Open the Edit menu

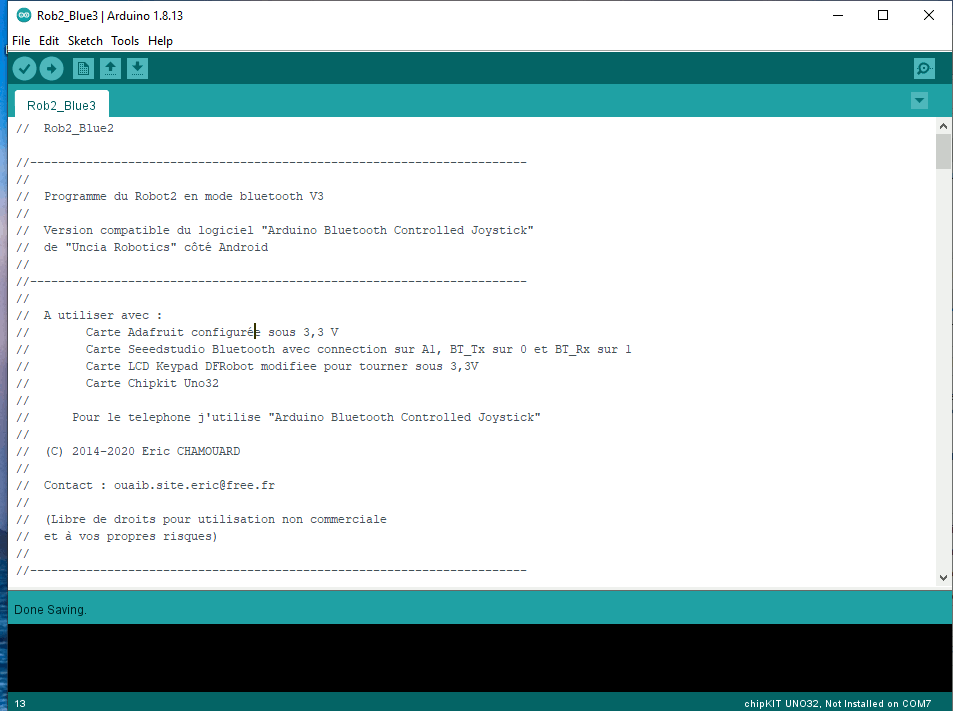click(x=49, y=41)
